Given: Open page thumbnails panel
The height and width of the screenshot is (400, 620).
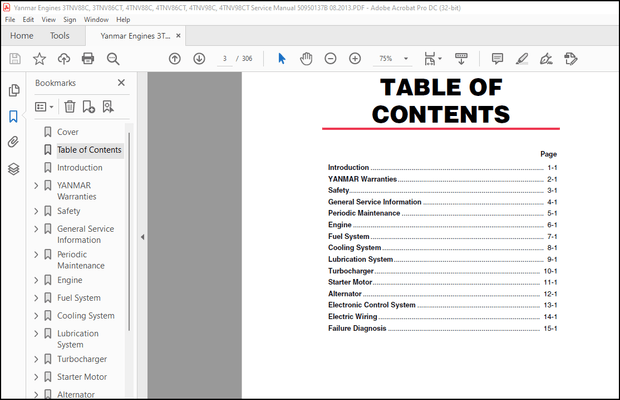Looking at the screenshot, I should click(x=14, y=91).
